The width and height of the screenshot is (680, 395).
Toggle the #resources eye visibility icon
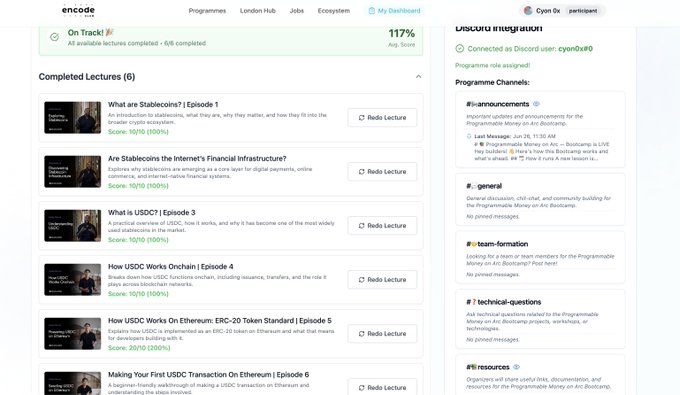(516, 367)
